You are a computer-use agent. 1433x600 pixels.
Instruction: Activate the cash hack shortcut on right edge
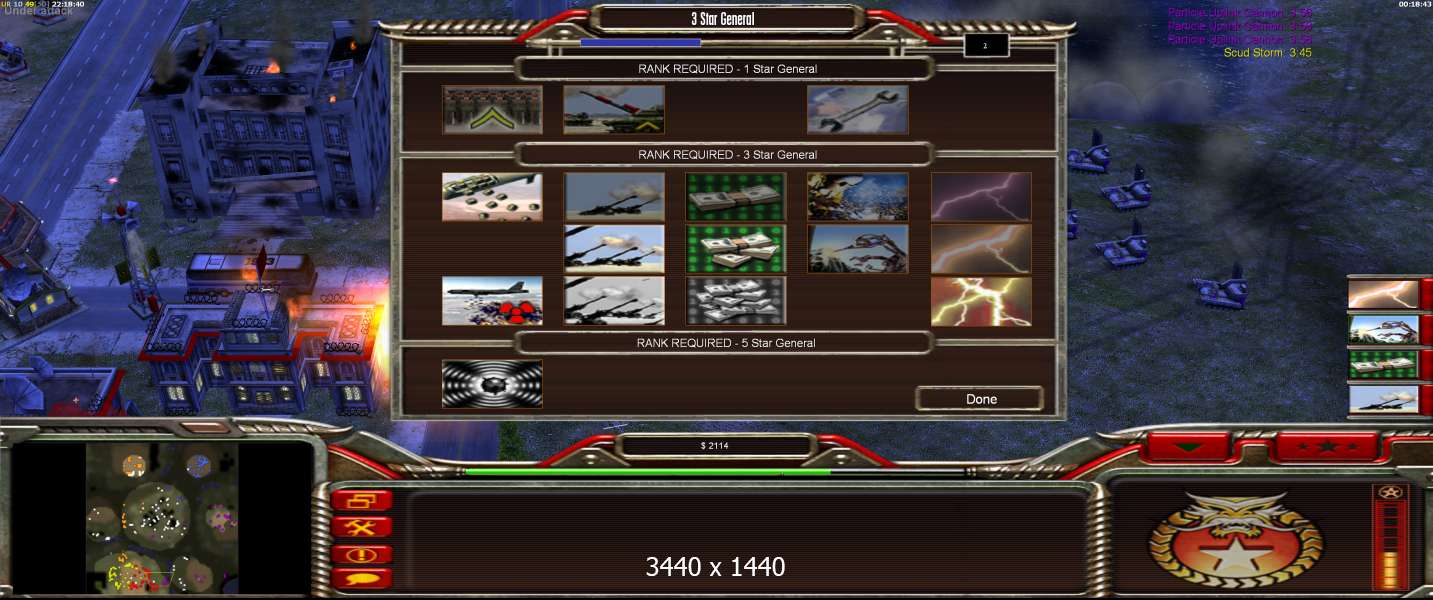coord(1383,364)
